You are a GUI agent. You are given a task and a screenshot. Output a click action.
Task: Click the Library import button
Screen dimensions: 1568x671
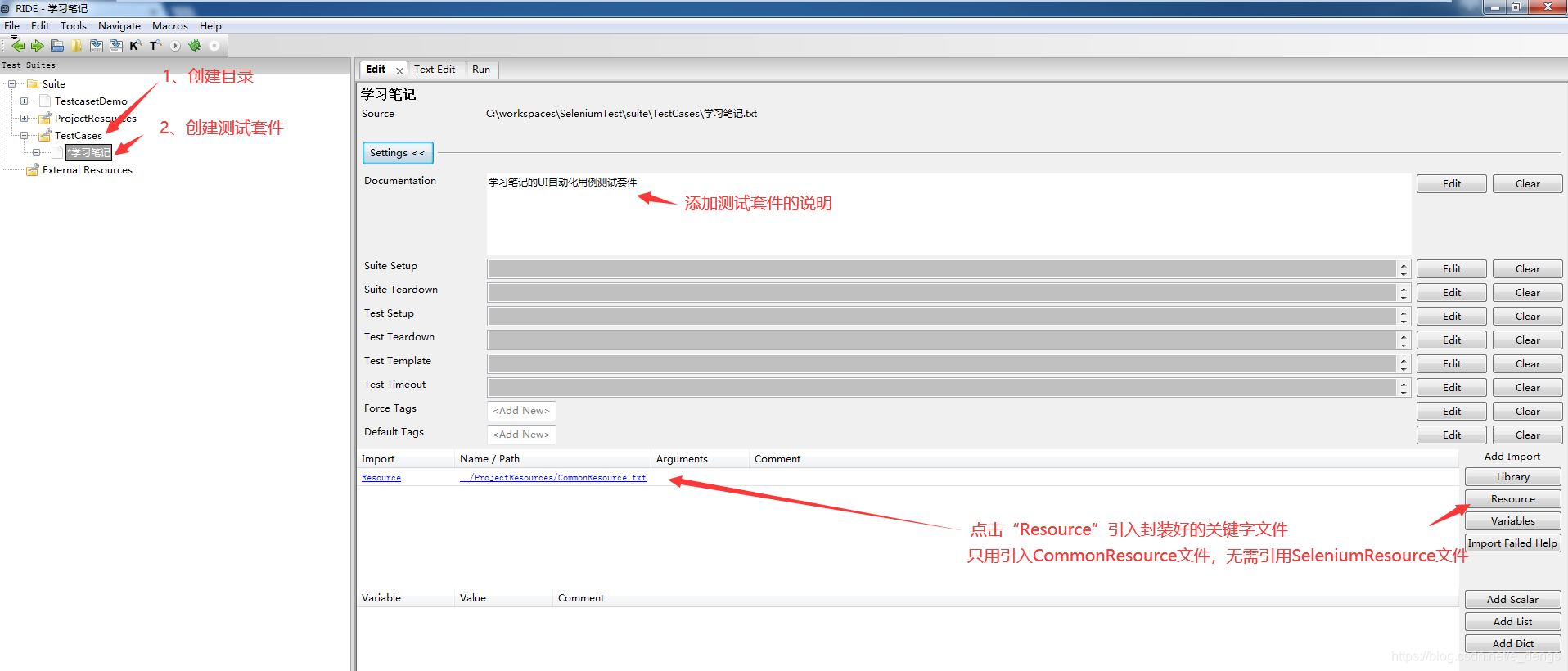1513,477
